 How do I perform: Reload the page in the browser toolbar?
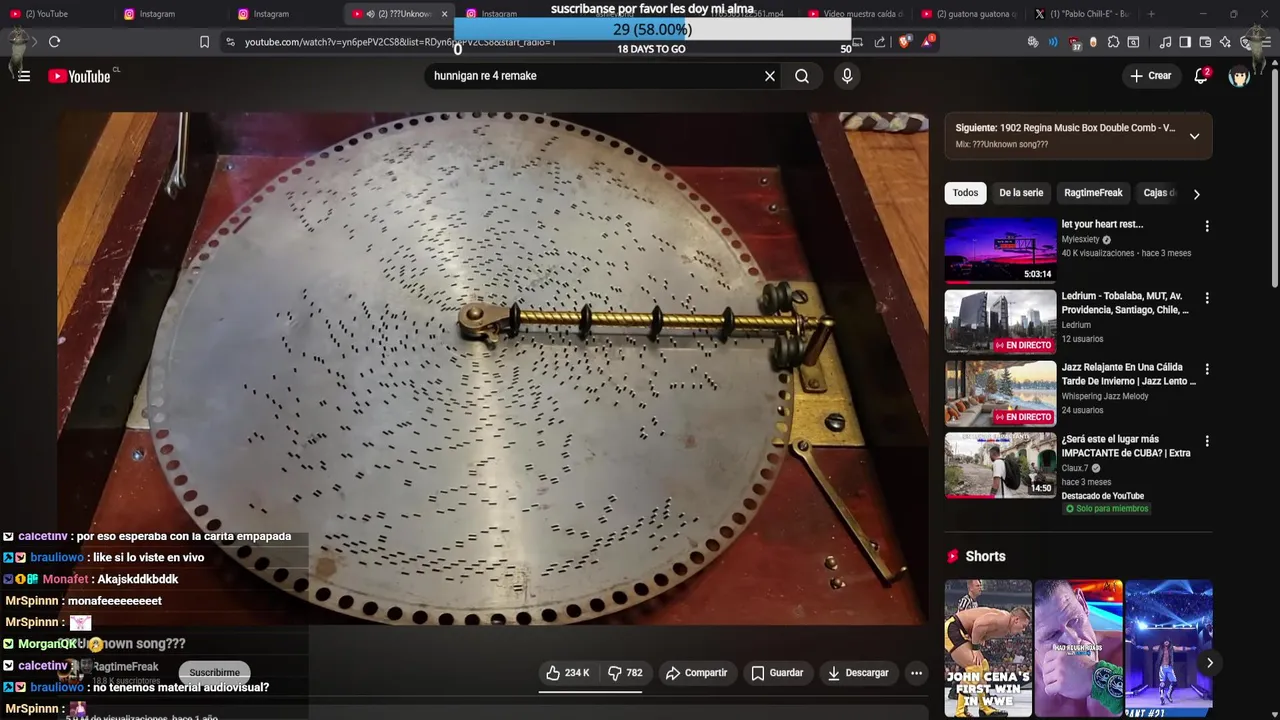click(x=55, y=42)
